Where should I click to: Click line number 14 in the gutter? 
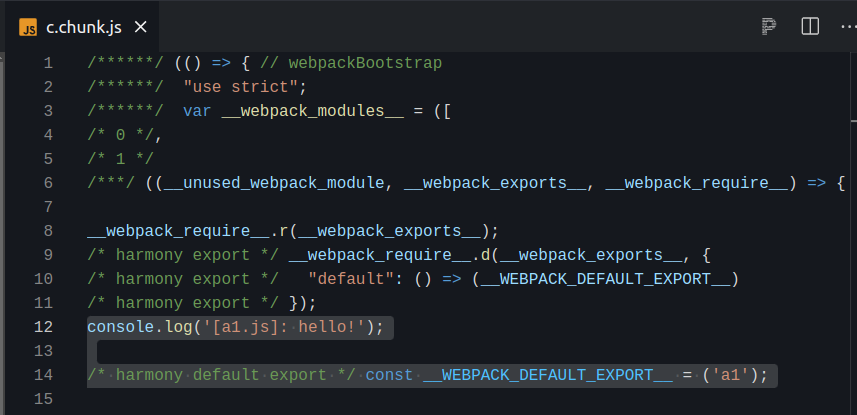[44, 375]
